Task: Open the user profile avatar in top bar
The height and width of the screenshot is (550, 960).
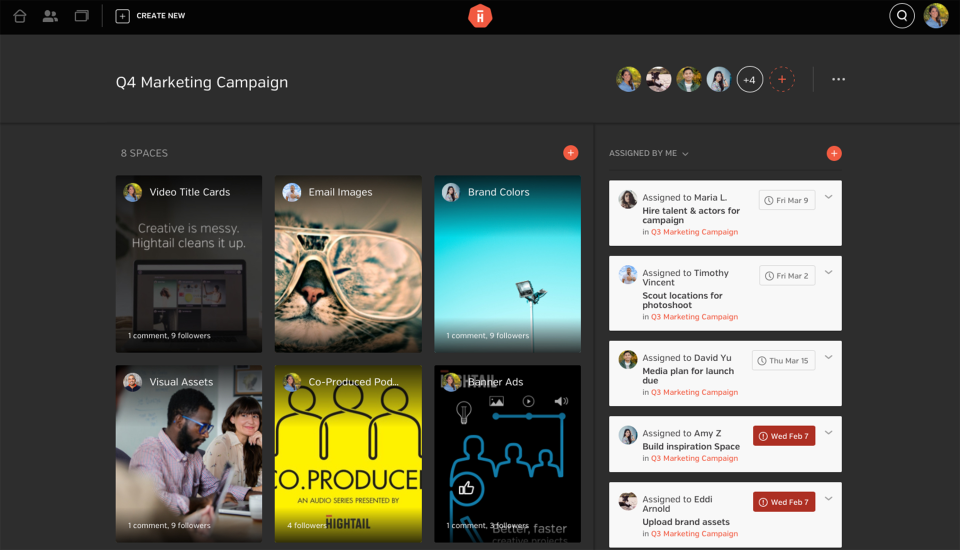Action: [x=936, y=16]
